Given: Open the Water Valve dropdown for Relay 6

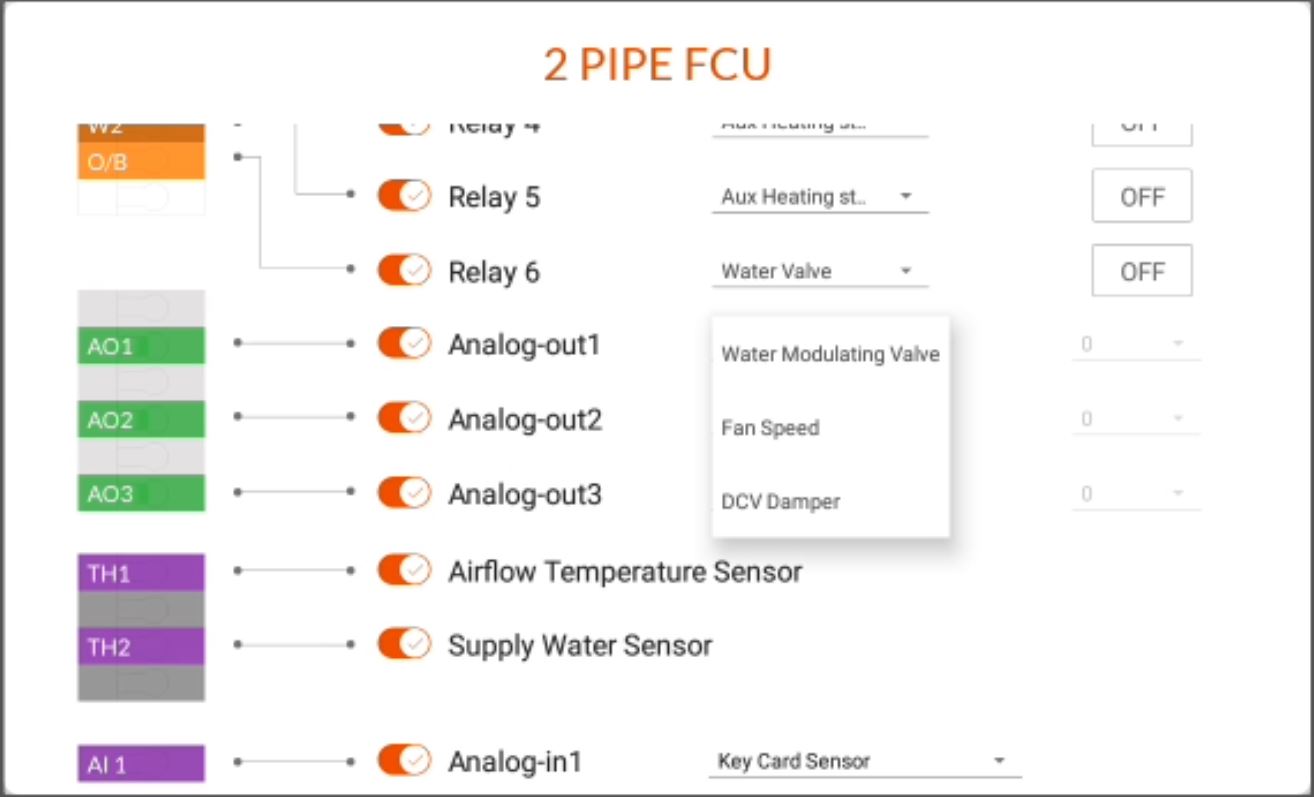Looking at the screenshot, I should (x=820, y=271).
